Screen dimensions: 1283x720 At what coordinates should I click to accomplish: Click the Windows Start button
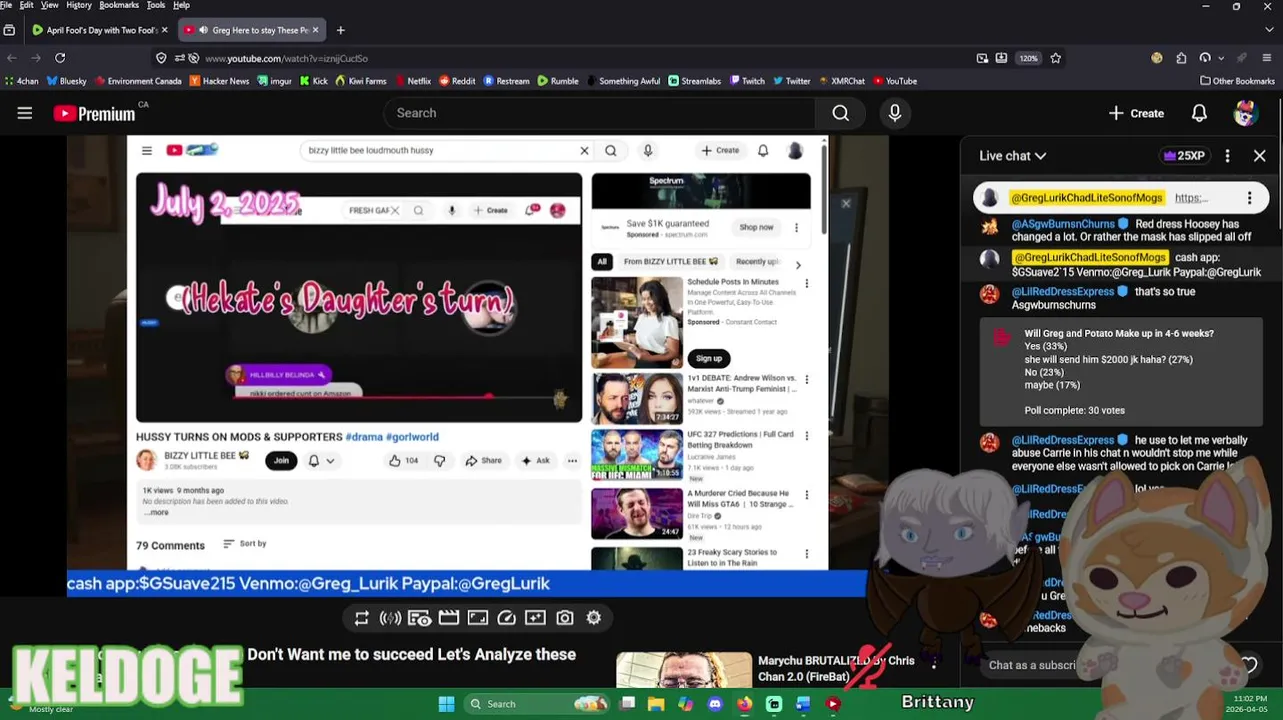(446, 704)
